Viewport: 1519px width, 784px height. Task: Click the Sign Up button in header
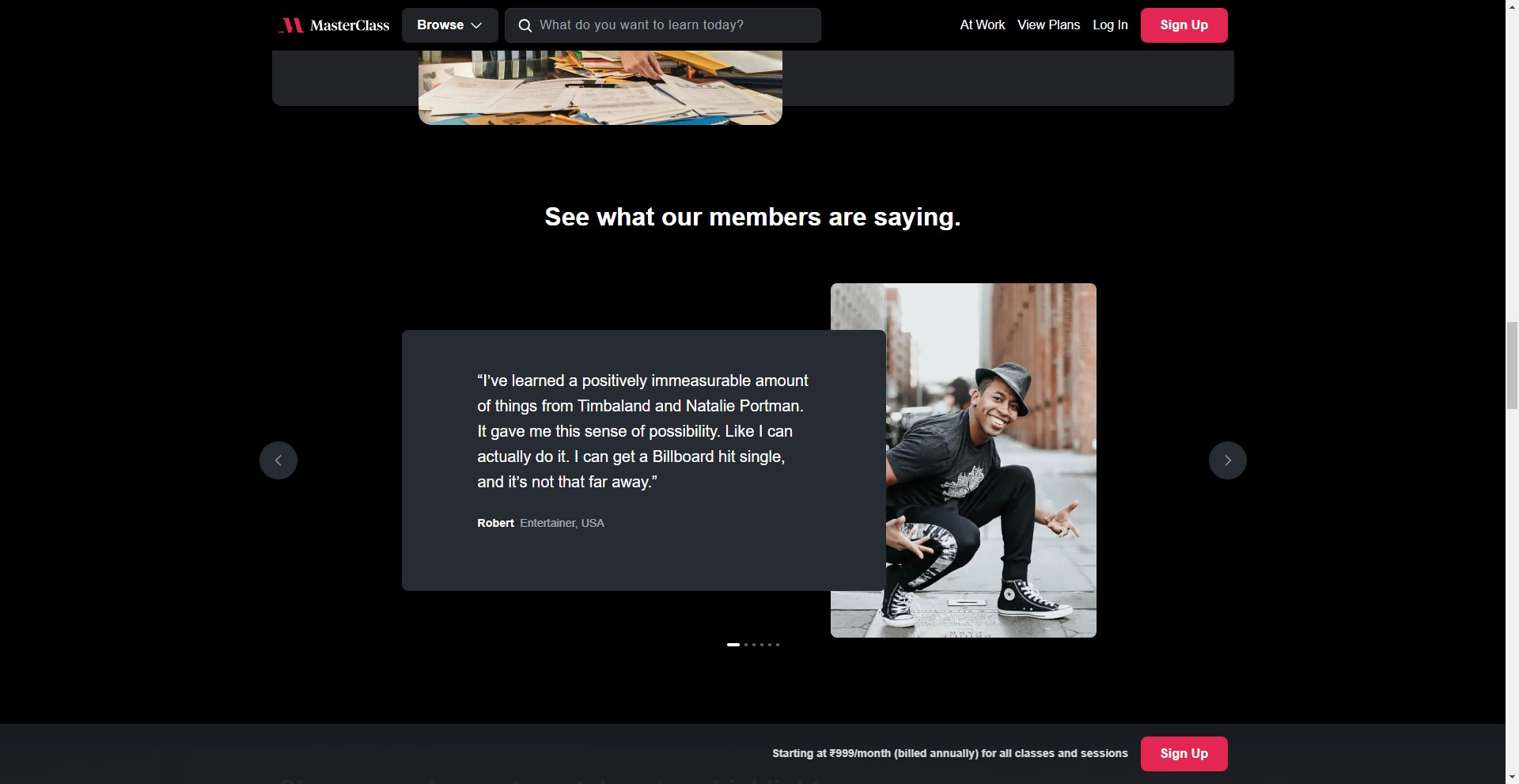click(1184, 25)
